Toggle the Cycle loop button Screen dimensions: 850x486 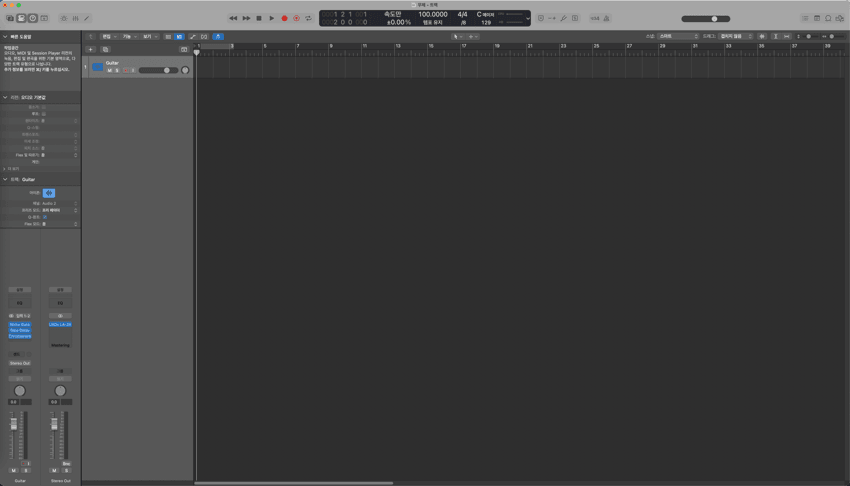pyautogui.click(x=308, y=18)
